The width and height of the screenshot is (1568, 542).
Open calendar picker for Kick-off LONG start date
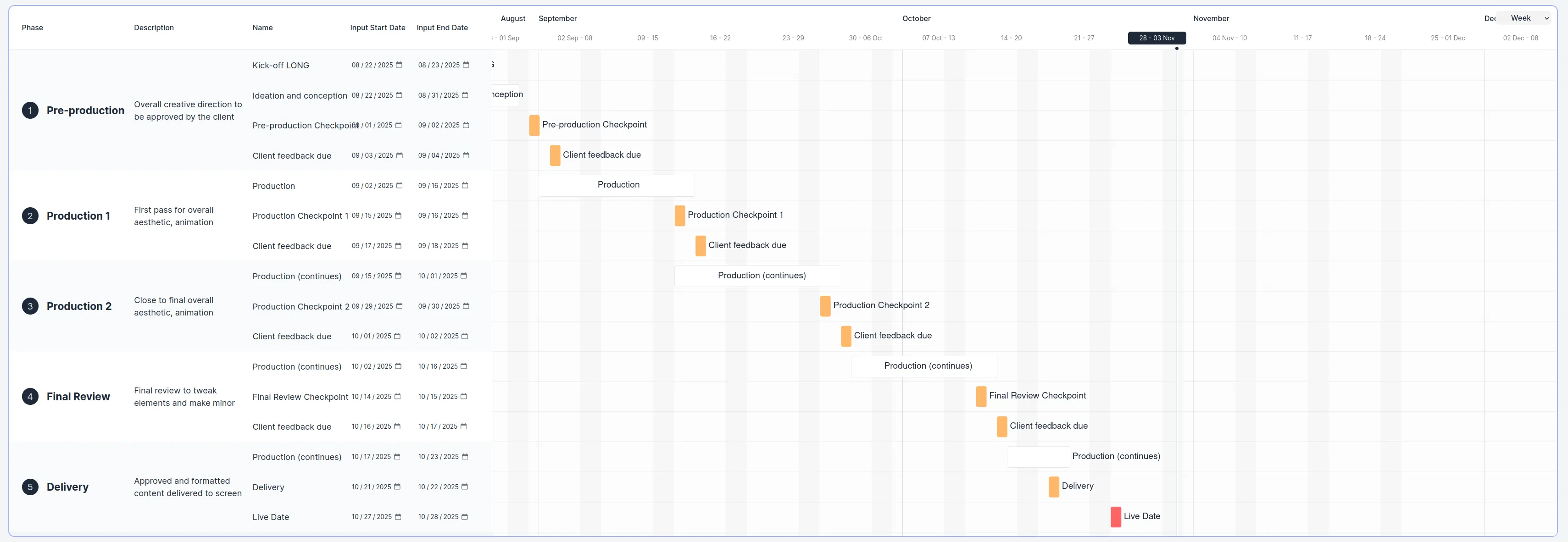(399, 65)
